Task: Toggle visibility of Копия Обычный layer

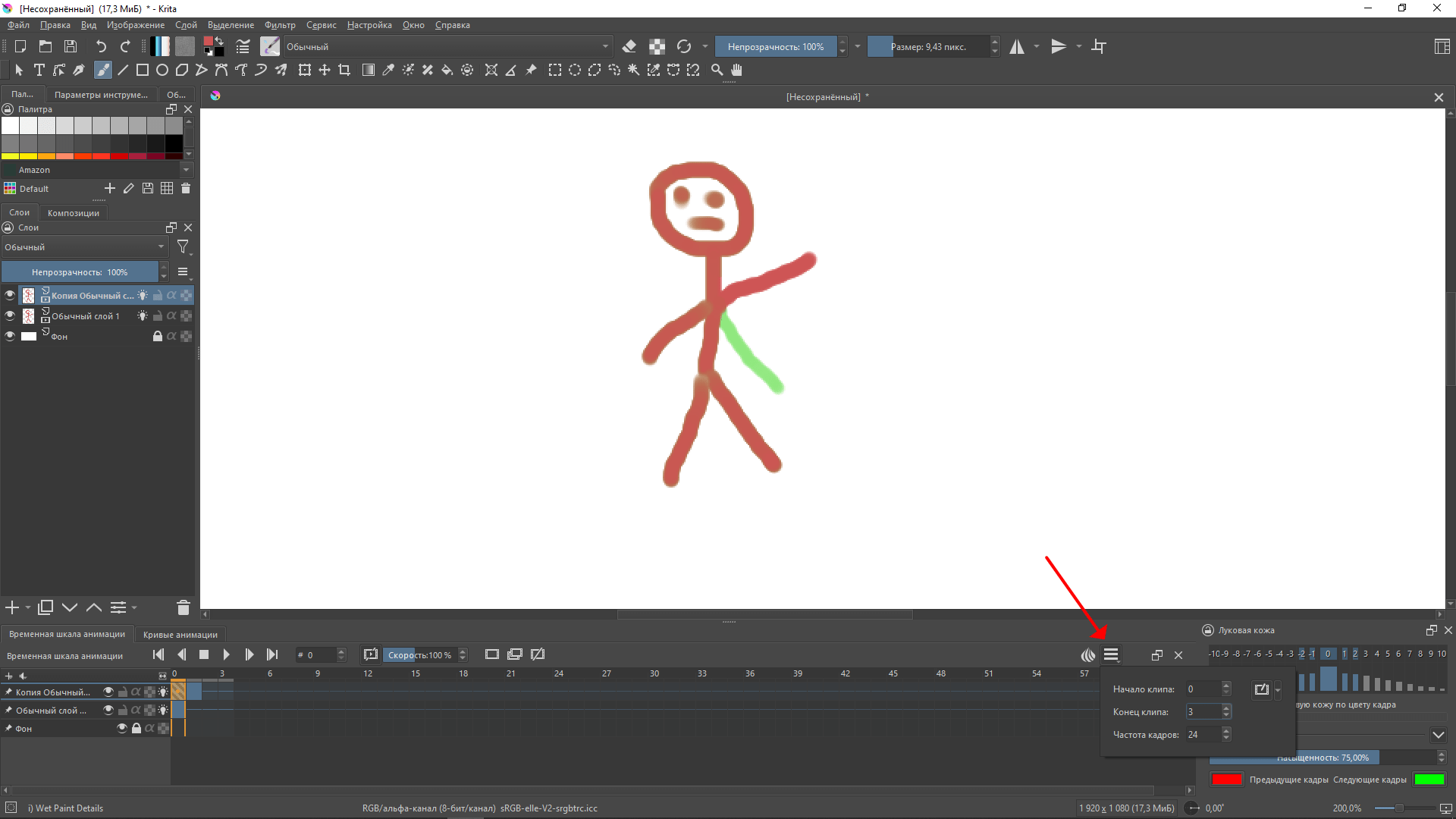Action: (x=10, y=294)
